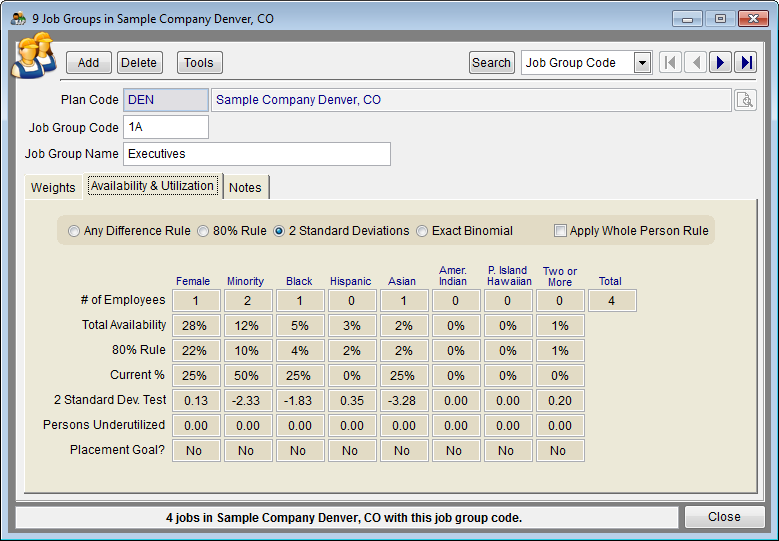The width and height of the screenshot is (779, 541).
Task: Click Hispanic standard deviation 0.35 cell
Action: (x=352, y=400)
